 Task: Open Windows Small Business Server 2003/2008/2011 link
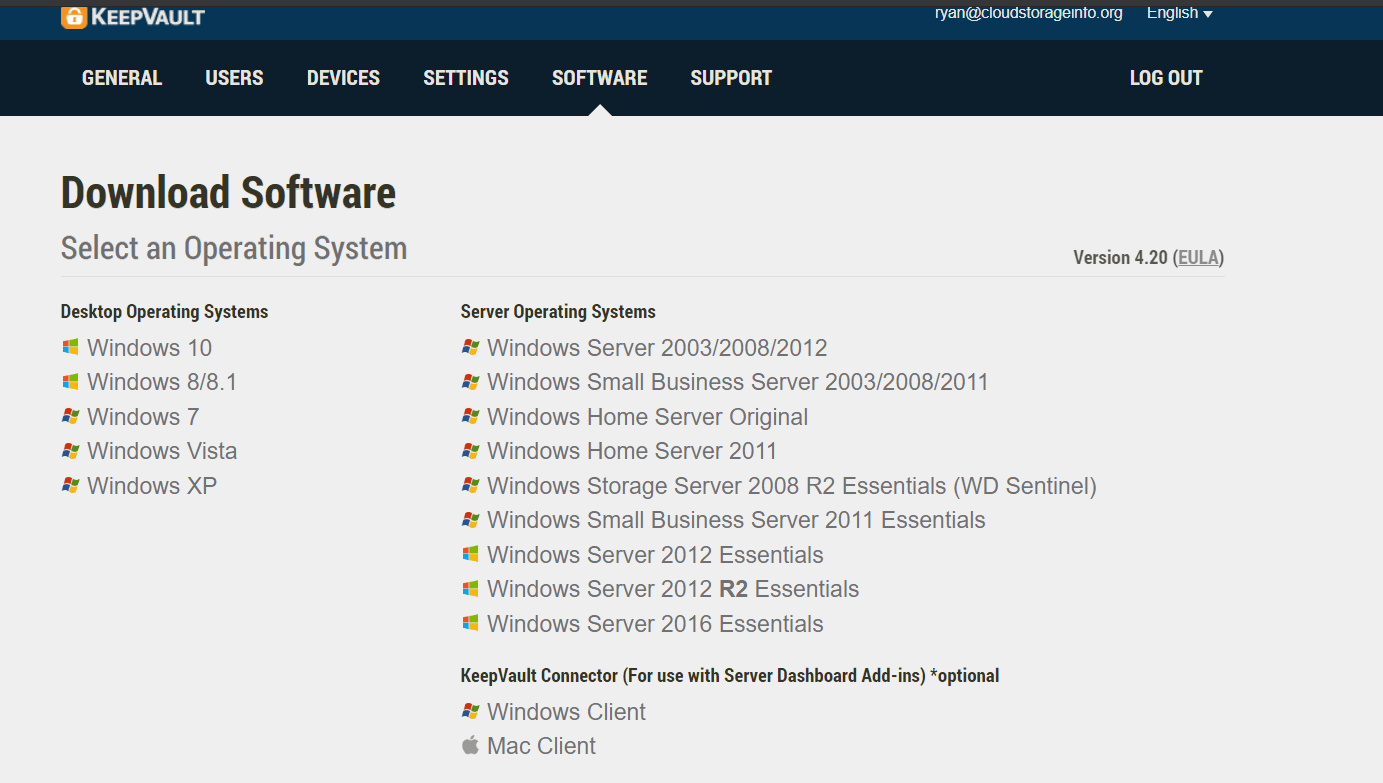click(738, 382)
